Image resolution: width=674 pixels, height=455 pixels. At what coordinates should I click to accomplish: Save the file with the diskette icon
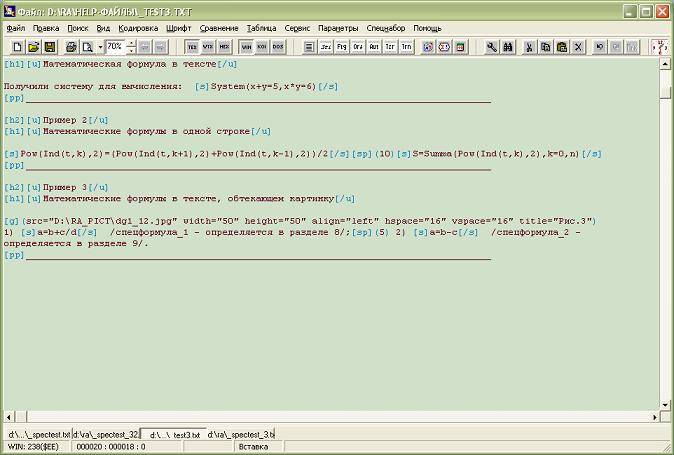pos(49,47)
